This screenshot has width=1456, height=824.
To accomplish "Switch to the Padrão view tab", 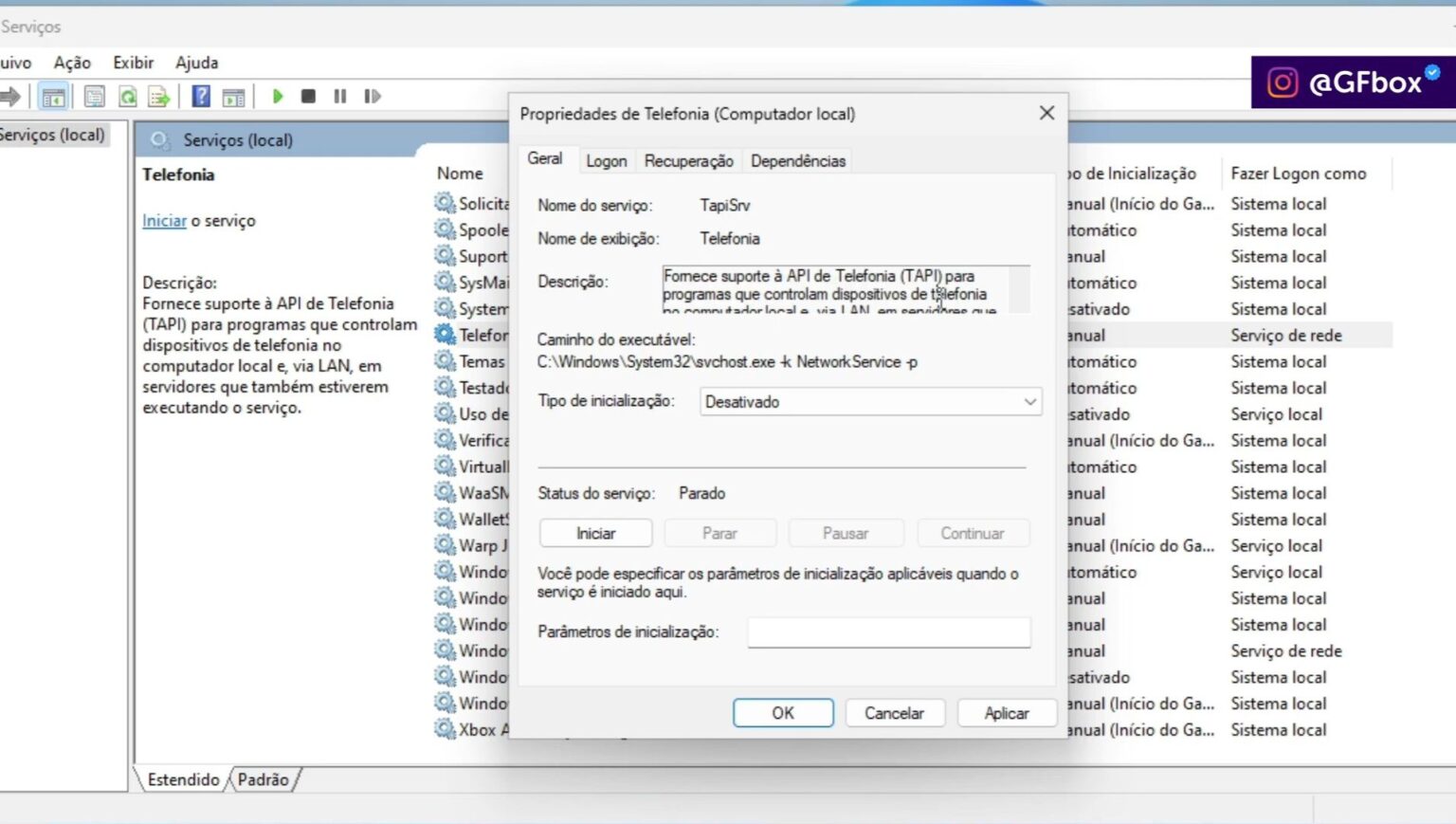I will pos(264,779).
